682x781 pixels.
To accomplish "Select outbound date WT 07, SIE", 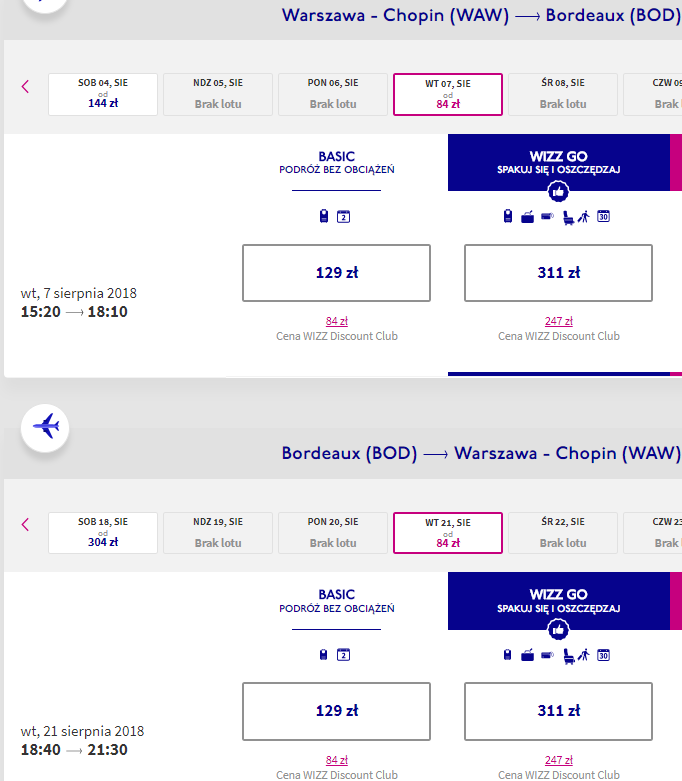I will tap(448, 94).
